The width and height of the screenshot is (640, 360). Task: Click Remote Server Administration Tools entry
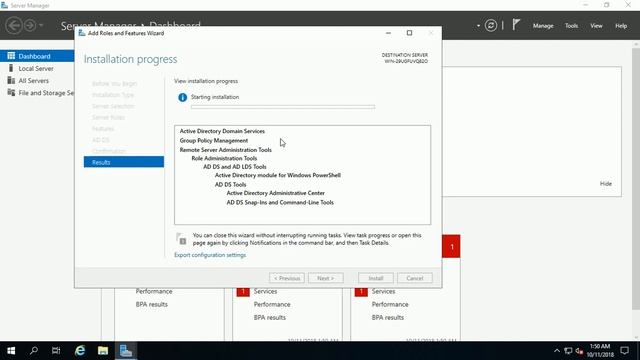[225, 150]
